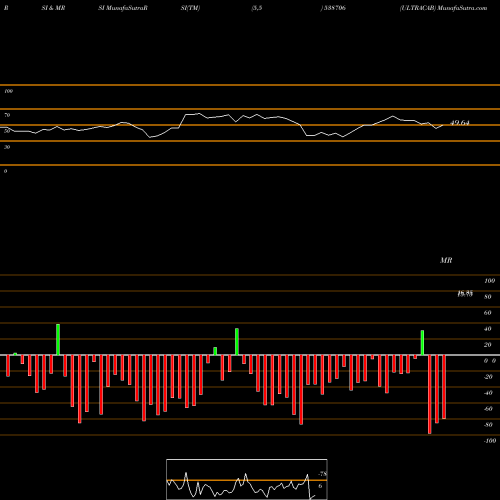Open the mini overview chart thumbnail
The height and width of the screenshot is (500, 500).
[247, 479]
